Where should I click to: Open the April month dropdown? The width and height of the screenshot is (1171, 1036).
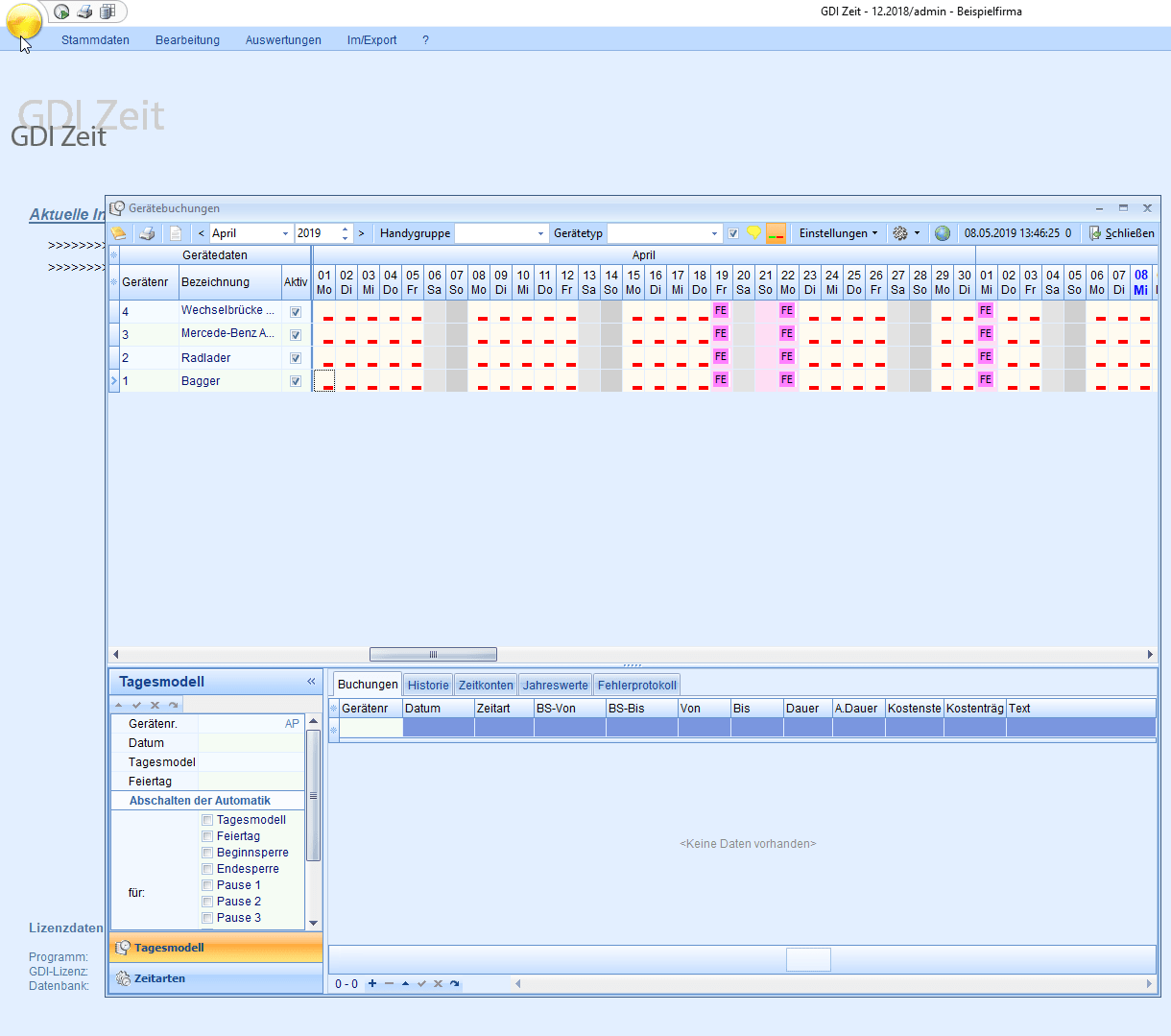[x=285, y=233]
